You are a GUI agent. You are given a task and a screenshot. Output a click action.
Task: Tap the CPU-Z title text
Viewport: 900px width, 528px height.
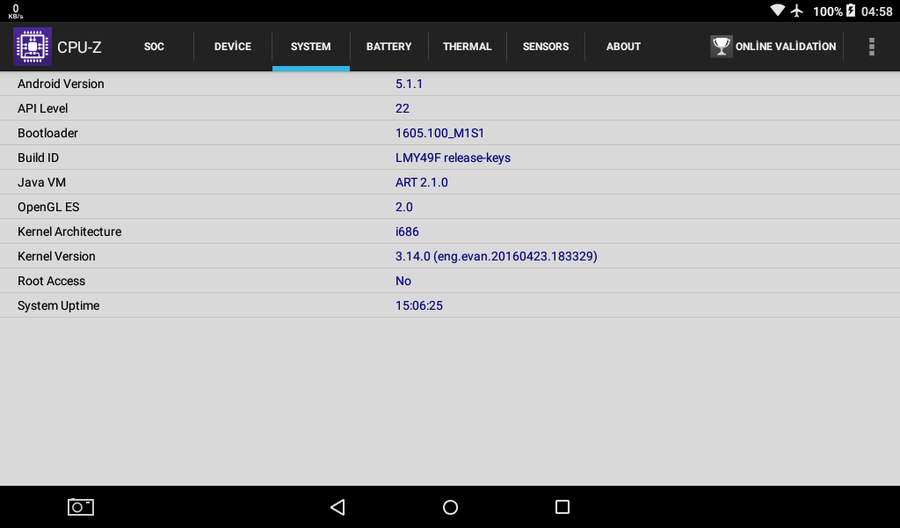(x=79, y=47)
